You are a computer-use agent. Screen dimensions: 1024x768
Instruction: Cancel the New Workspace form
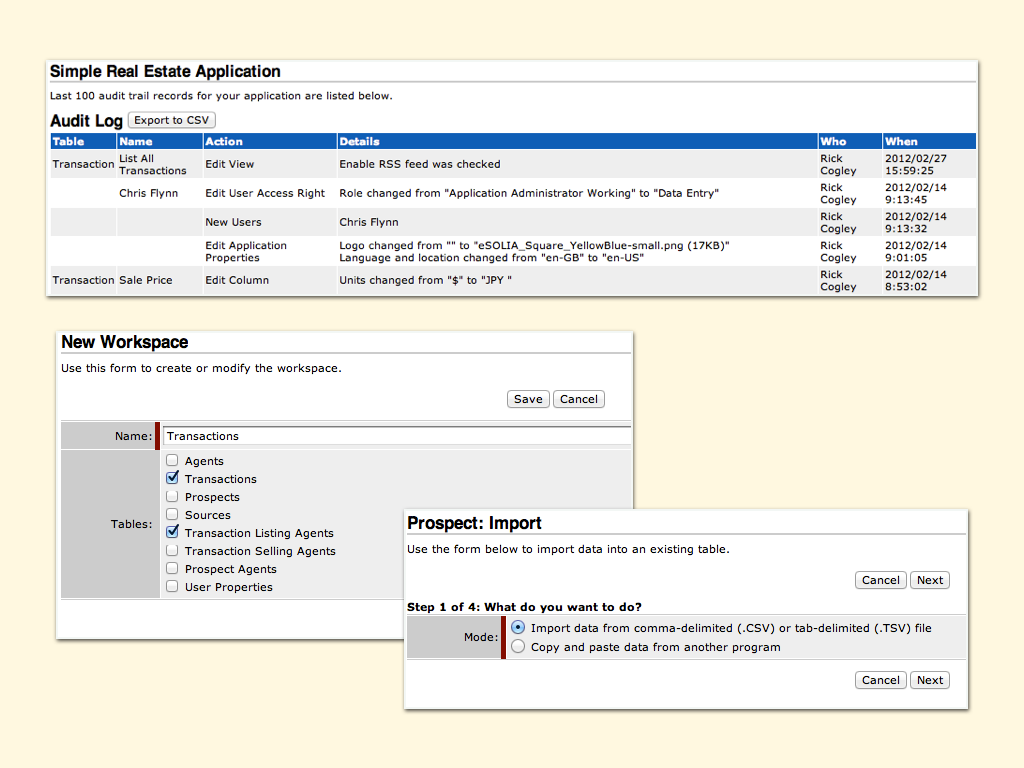tap(578, 399)
